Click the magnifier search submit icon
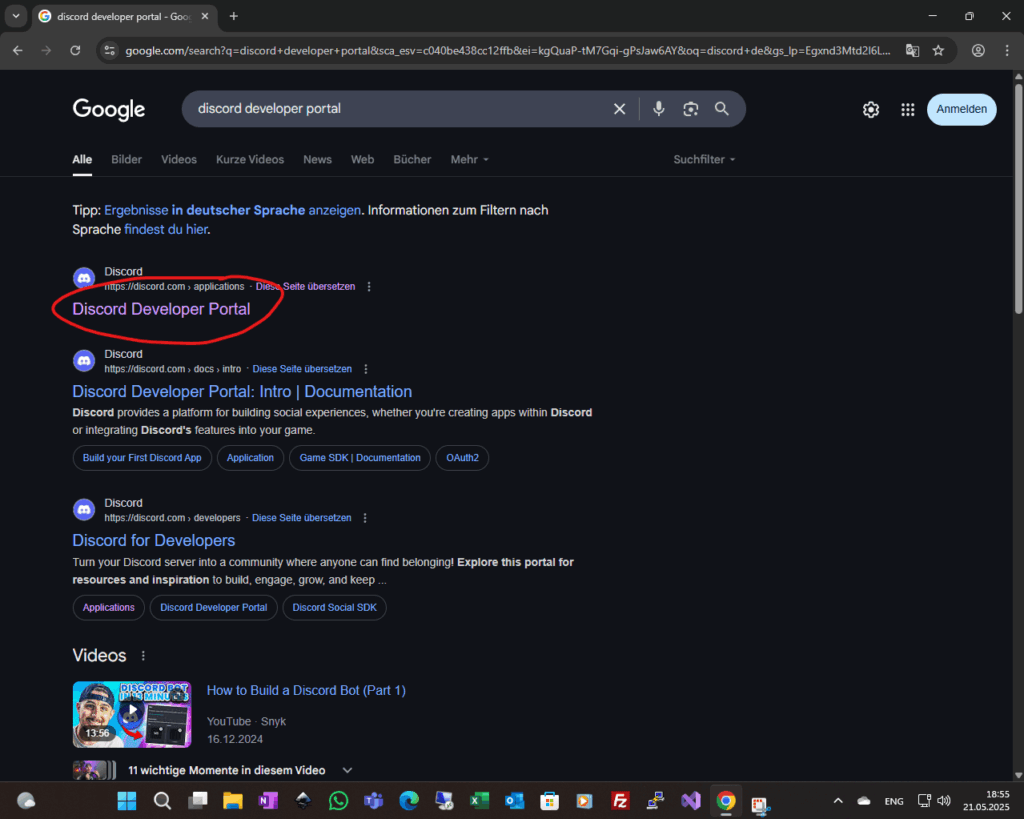This screenshot has height=819, width=1024. tap(721, 109)
